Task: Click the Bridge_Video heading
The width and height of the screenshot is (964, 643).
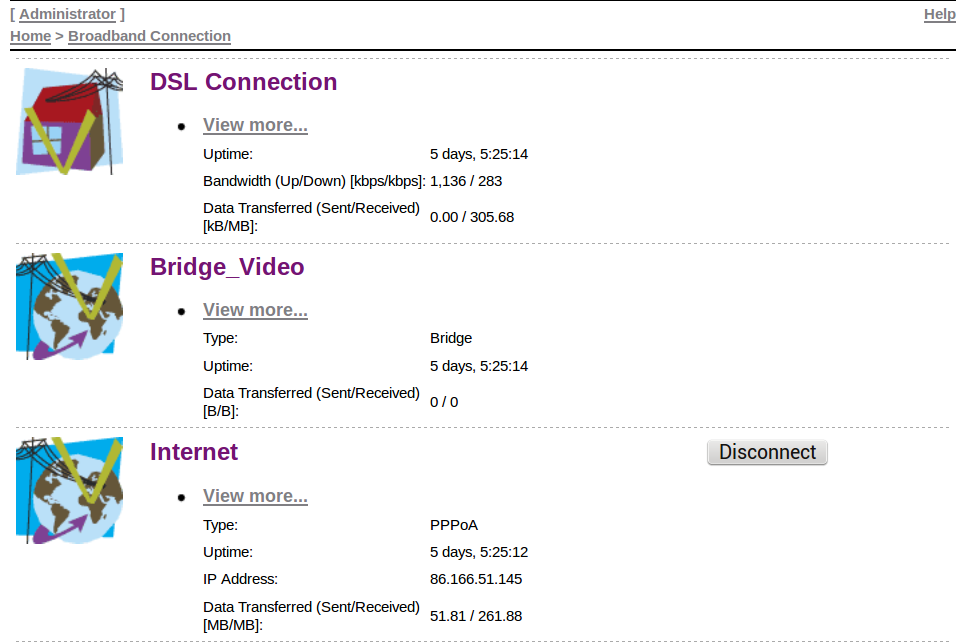Action: [x=227, y=267]
